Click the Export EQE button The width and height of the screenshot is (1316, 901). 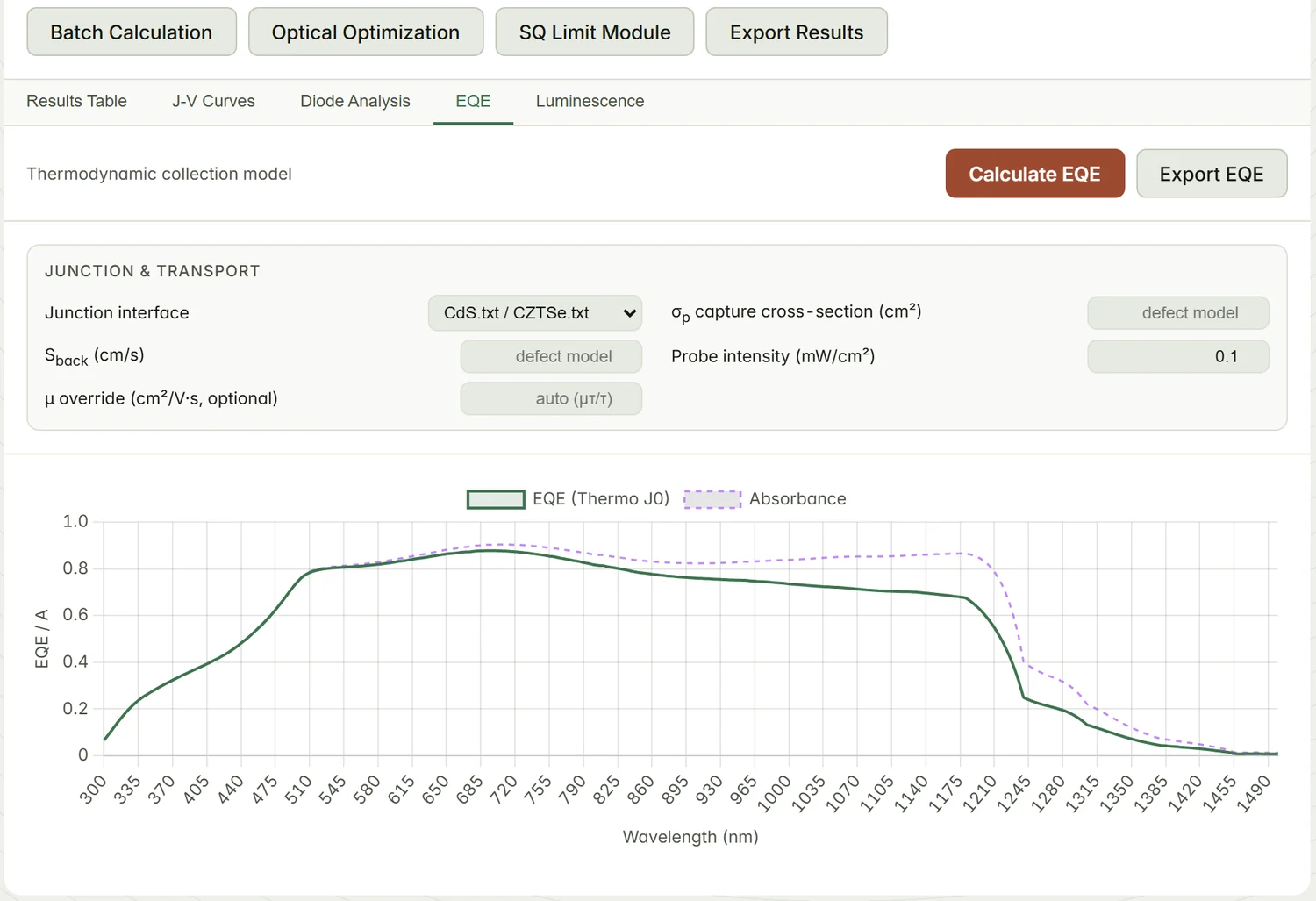point(1212,174)
